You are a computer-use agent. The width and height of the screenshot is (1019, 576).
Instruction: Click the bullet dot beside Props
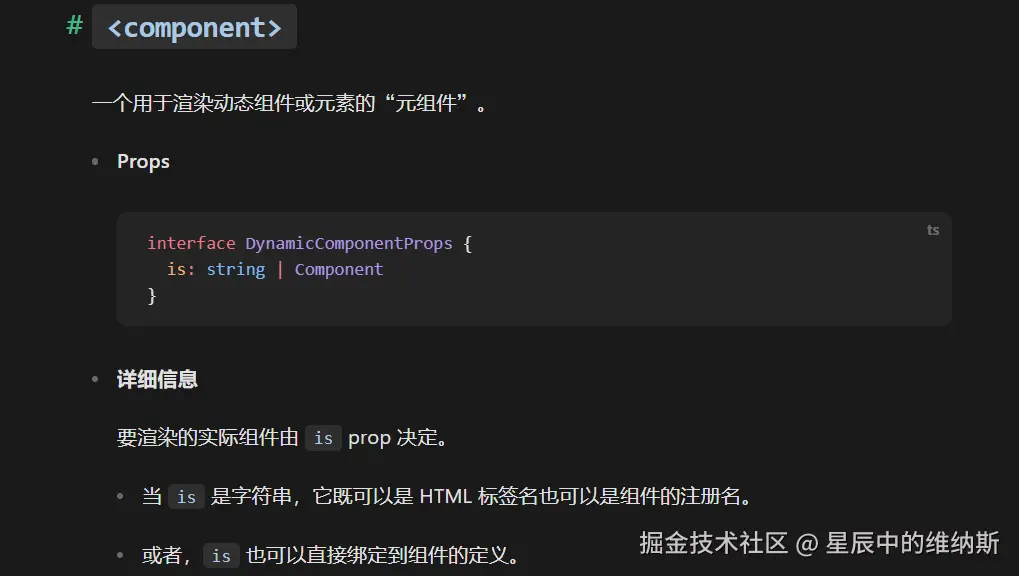pyautogui.click(x=96, y=161)
